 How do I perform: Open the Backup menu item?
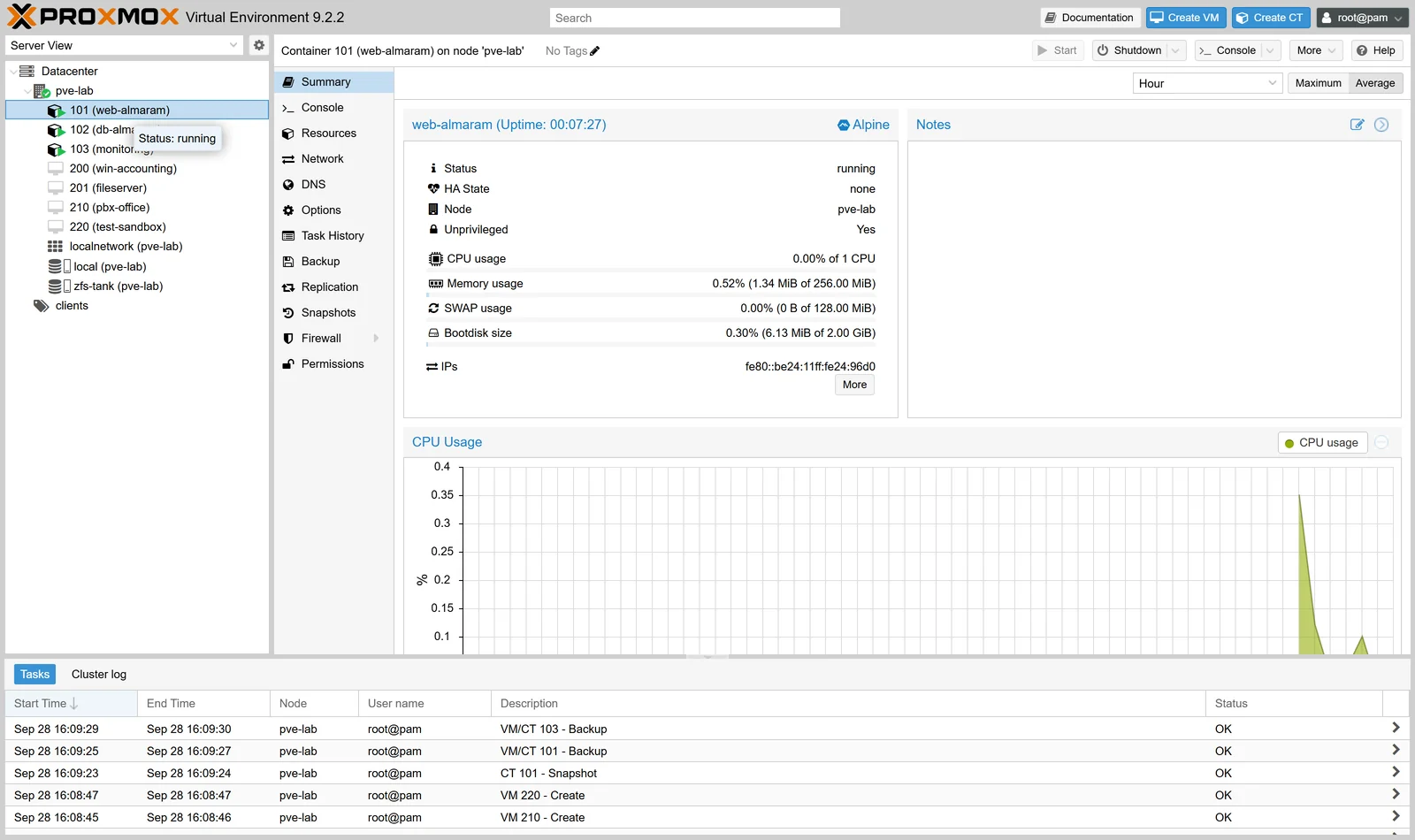(333, 262)
